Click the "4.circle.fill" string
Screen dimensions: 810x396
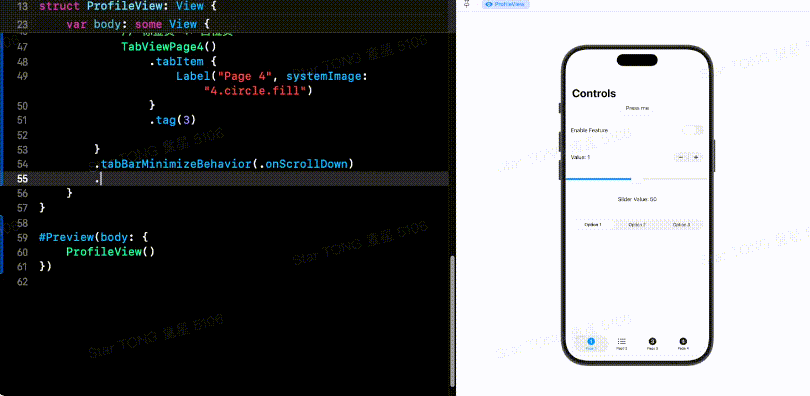point(259,91)
